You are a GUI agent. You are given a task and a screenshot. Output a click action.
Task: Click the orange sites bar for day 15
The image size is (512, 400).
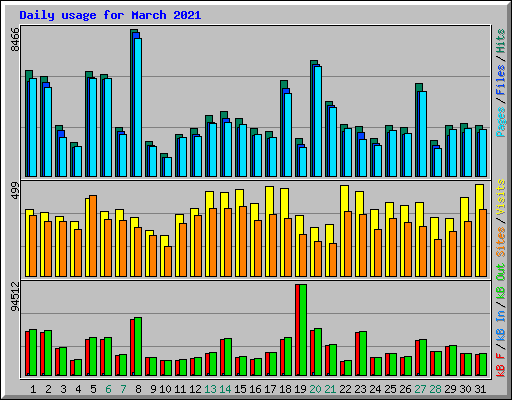243,241
